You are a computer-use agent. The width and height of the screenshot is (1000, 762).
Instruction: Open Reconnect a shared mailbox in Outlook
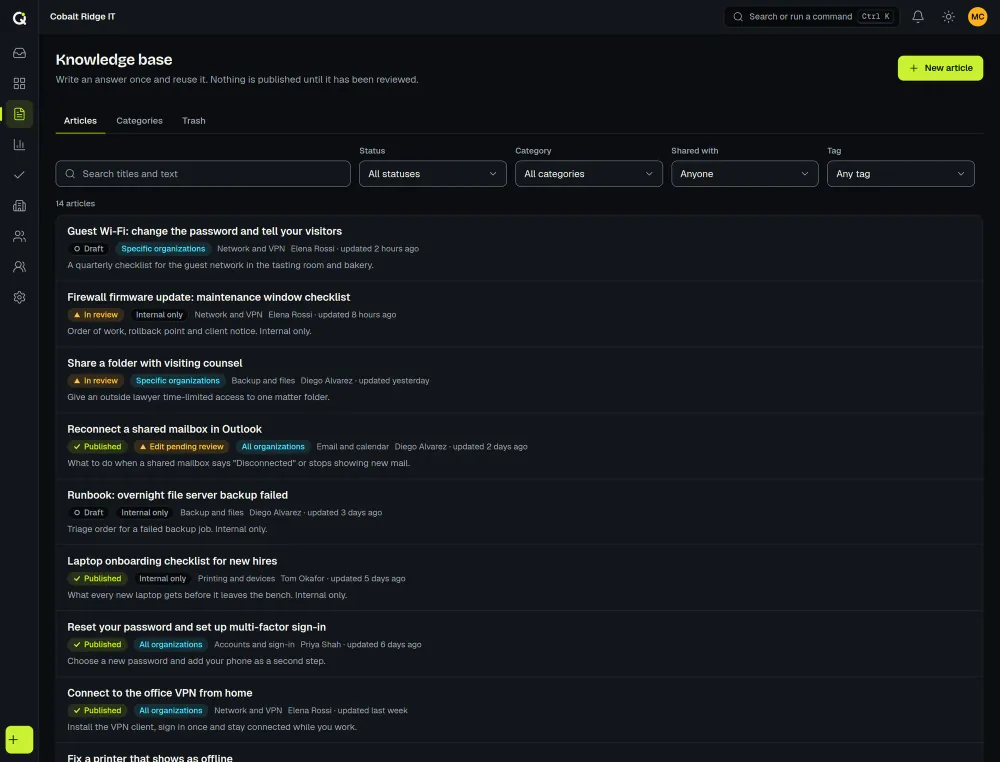[165, 429]
